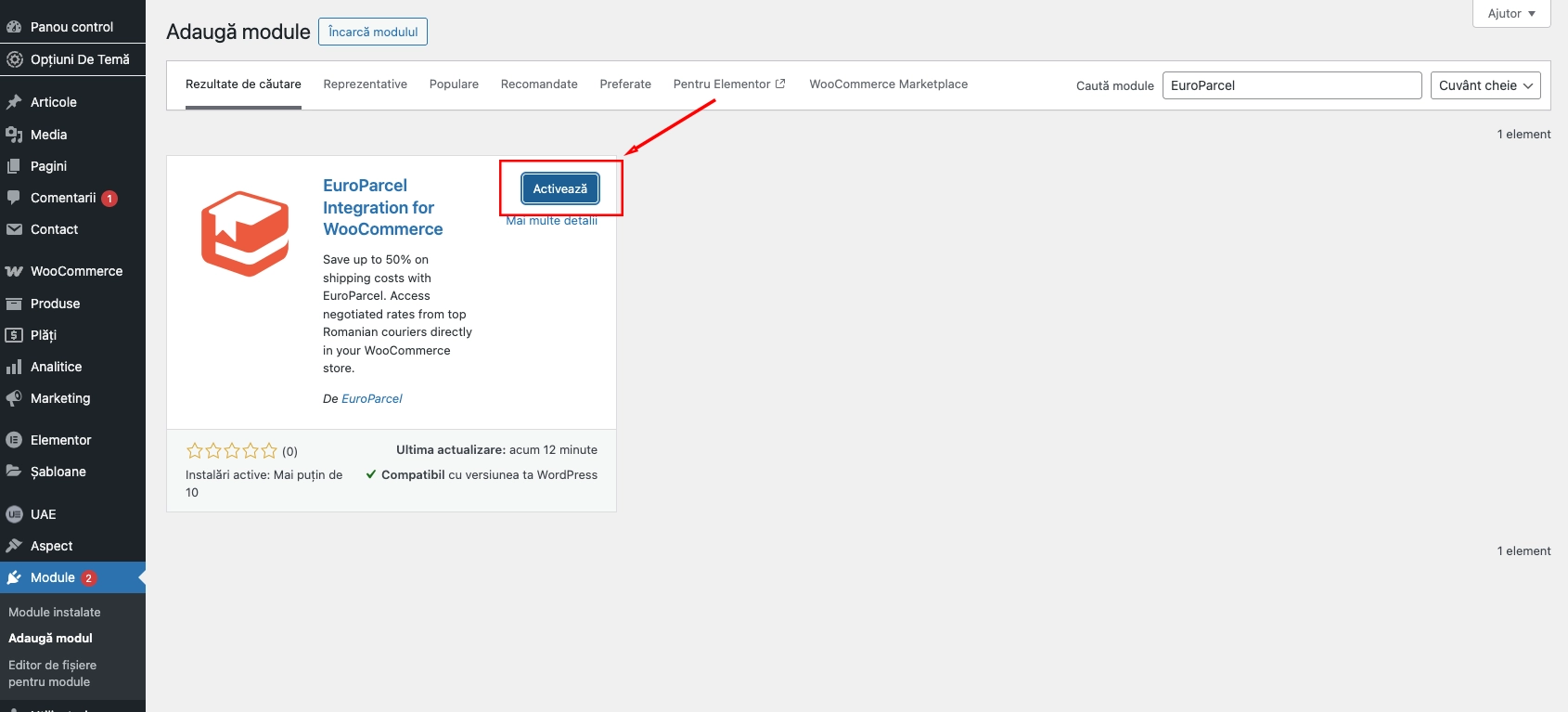Click the Încarcă modulul button

pyautogui.click(x=373, y=32)
